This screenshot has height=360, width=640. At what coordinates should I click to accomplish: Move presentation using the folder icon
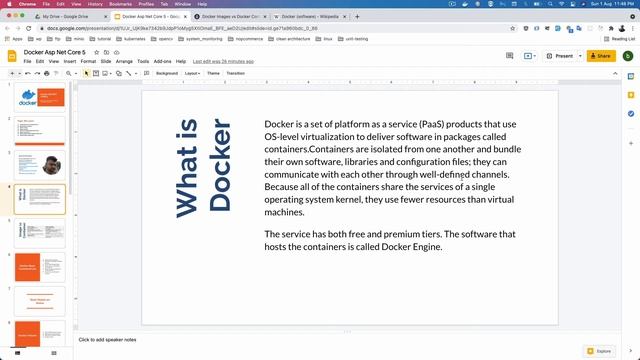(107, 52)
